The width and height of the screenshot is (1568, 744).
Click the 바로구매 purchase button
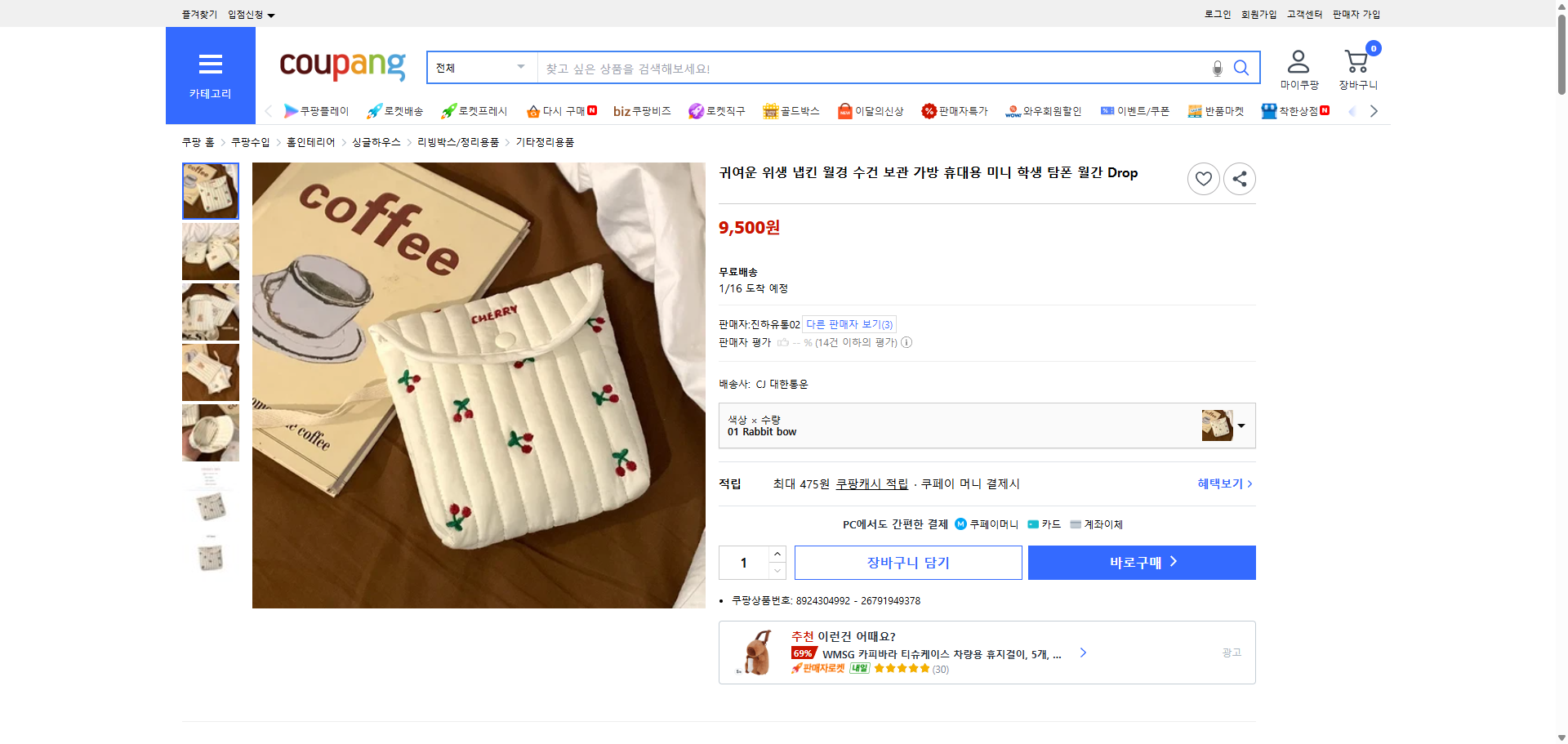coord(1141,562)
